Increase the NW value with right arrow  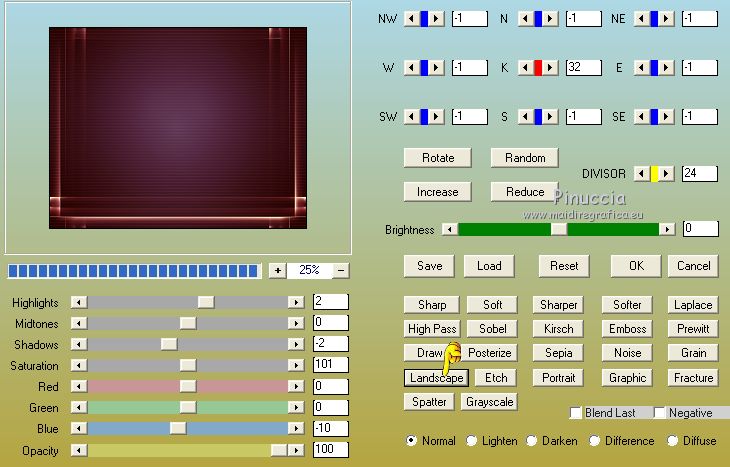tap(436, 19)
